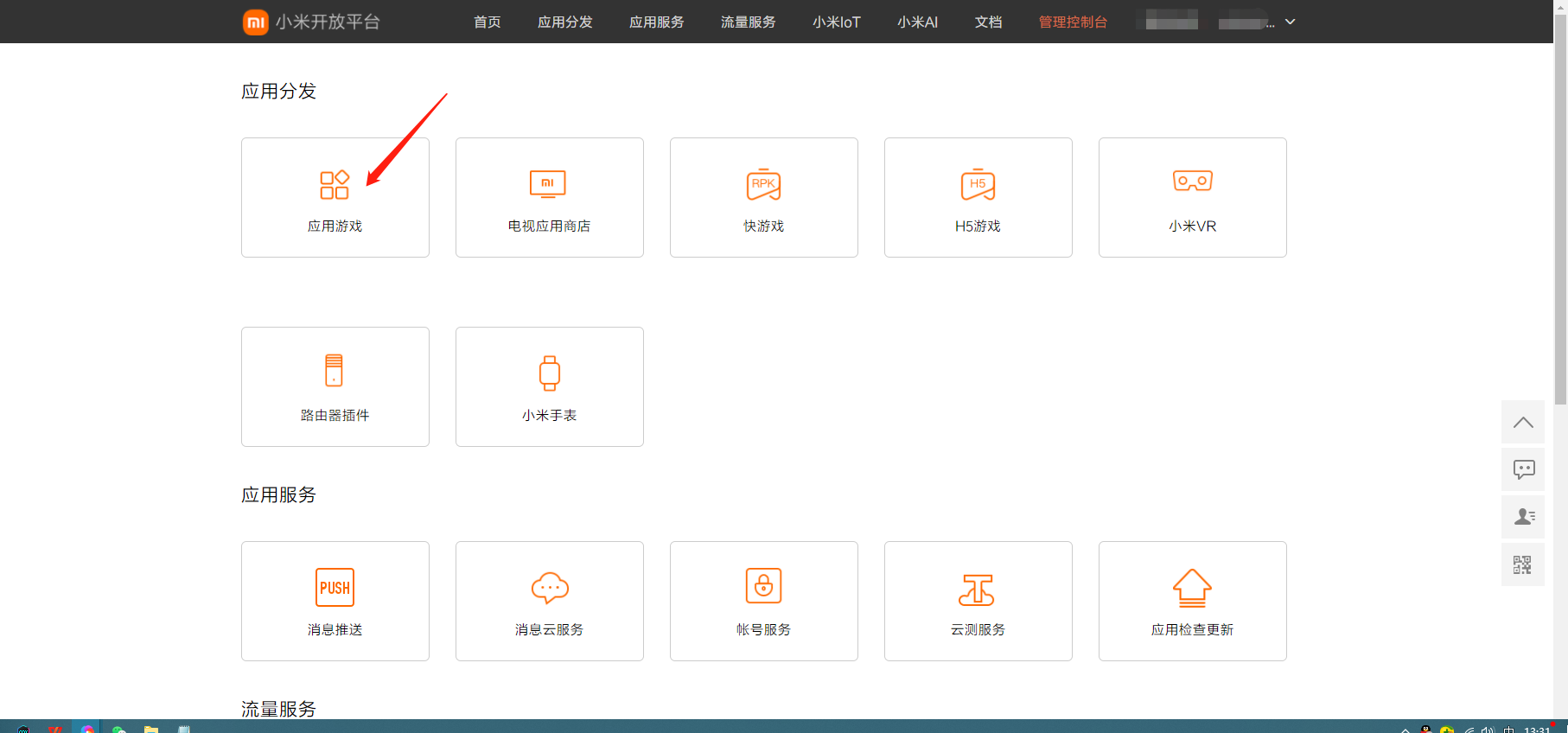Click the 应用服务 section heading

(278, 494)
